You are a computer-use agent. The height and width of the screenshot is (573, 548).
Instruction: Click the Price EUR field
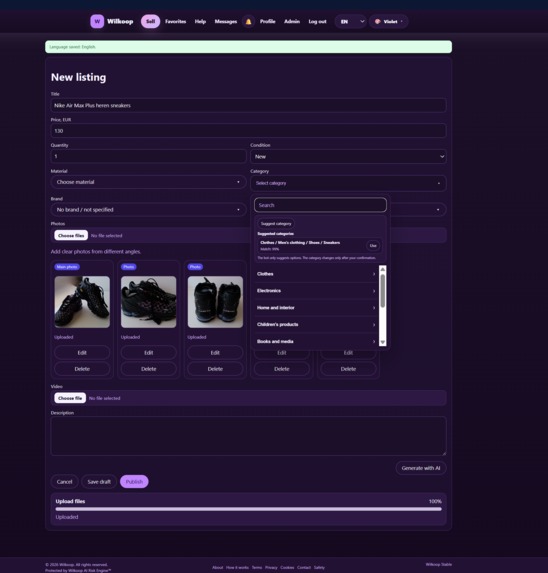(x=248, y=131)
